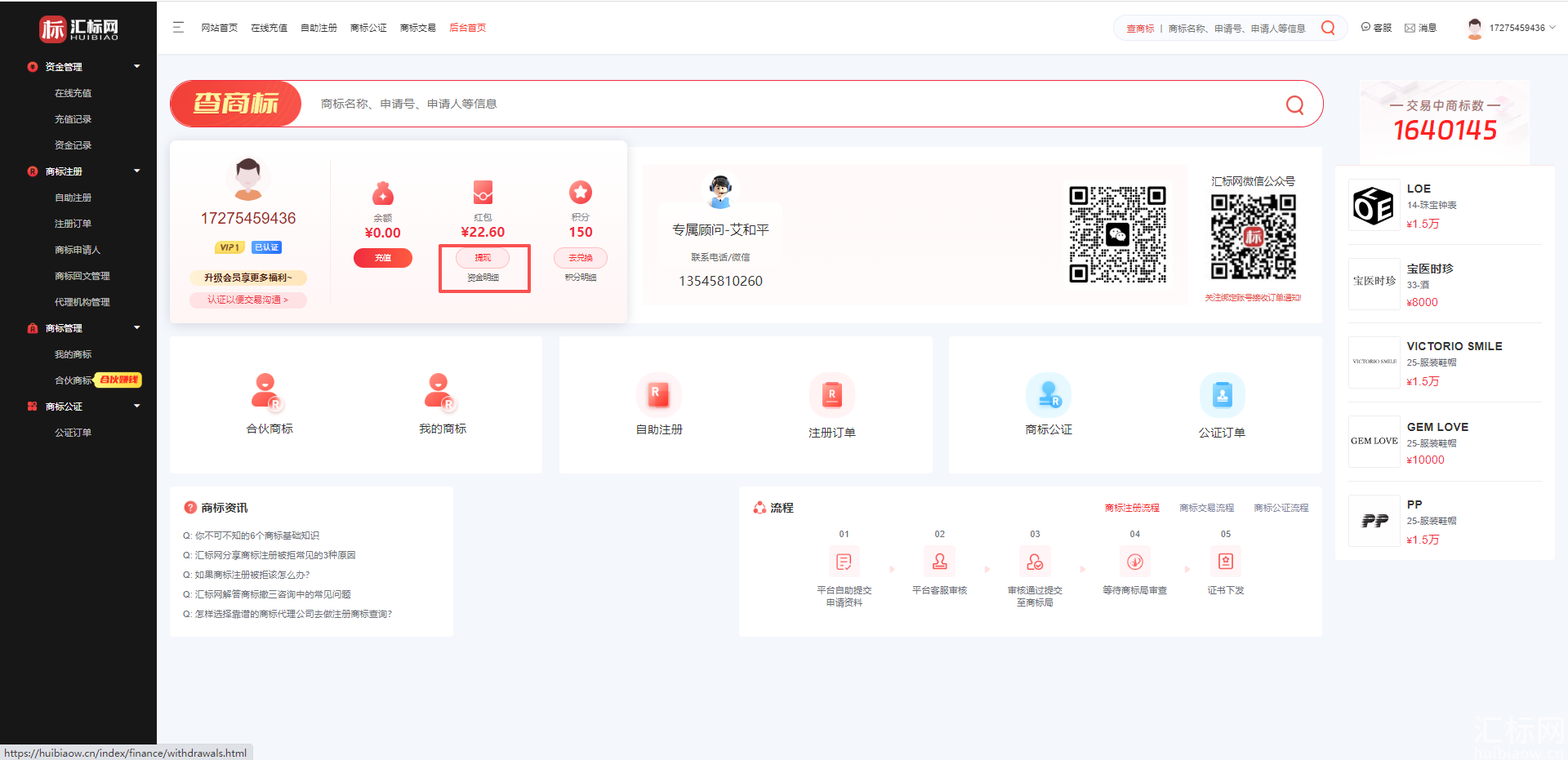Open the 商标公证 shortcut icon

[x=1049, y=394]
